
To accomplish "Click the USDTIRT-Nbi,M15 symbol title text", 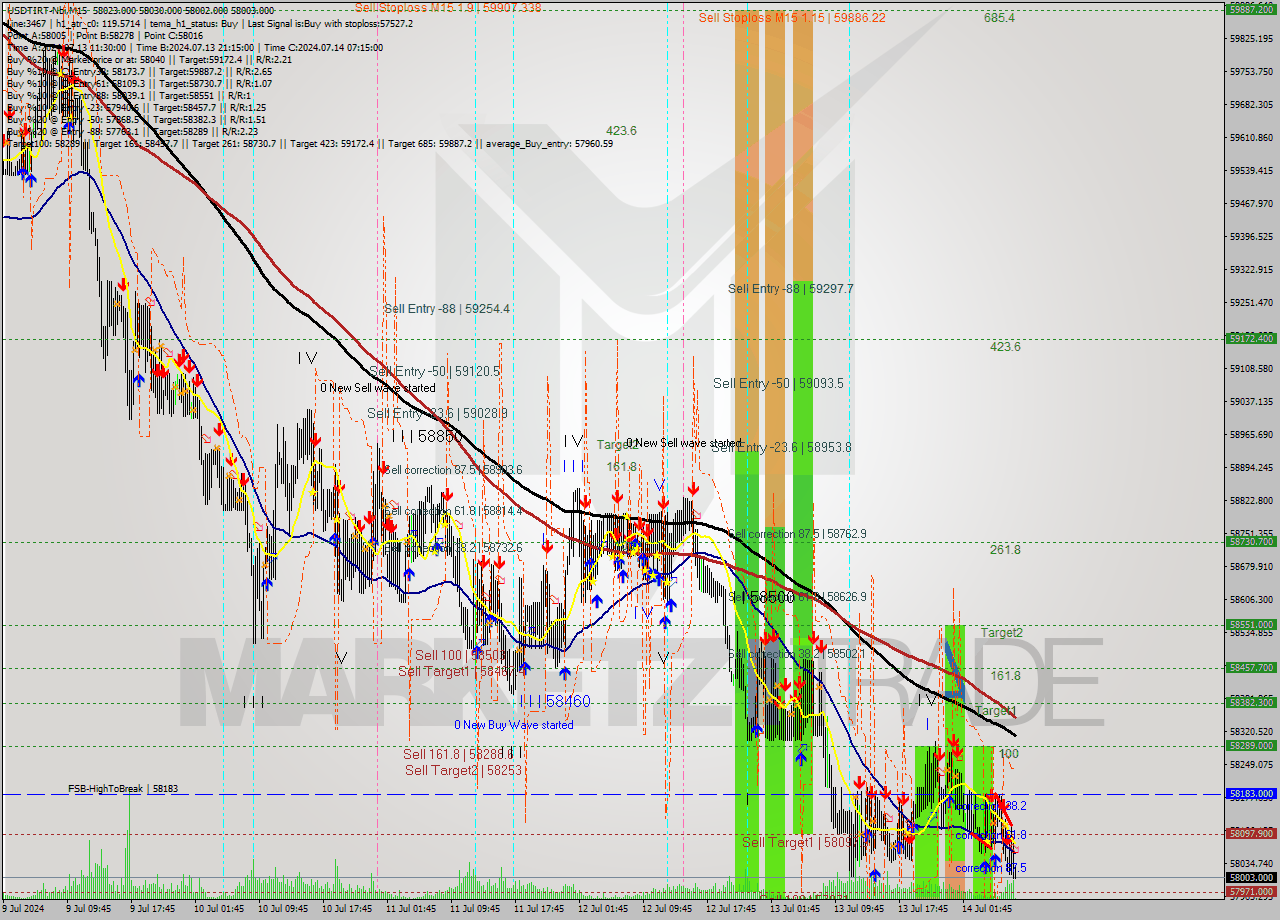I will pos(45,9).
